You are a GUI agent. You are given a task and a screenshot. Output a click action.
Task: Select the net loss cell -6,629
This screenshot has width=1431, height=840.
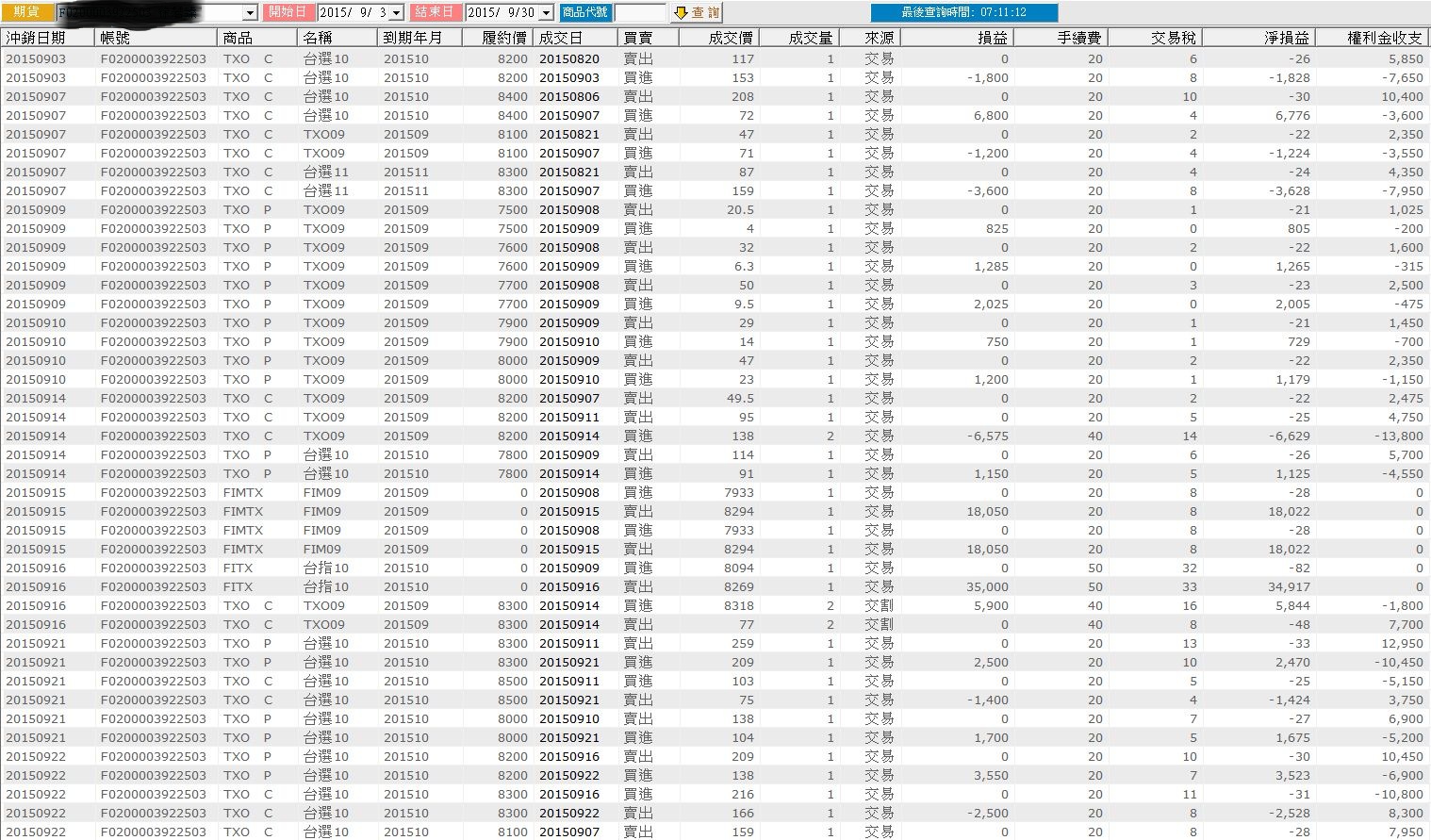[1289, 436]
